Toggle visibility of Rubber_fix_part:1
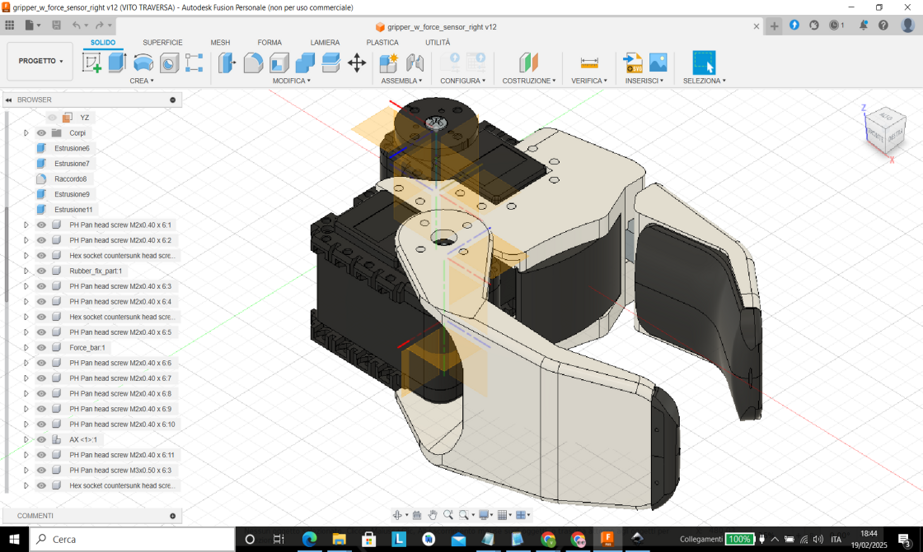923x552 pixels. tap(41, 271)
